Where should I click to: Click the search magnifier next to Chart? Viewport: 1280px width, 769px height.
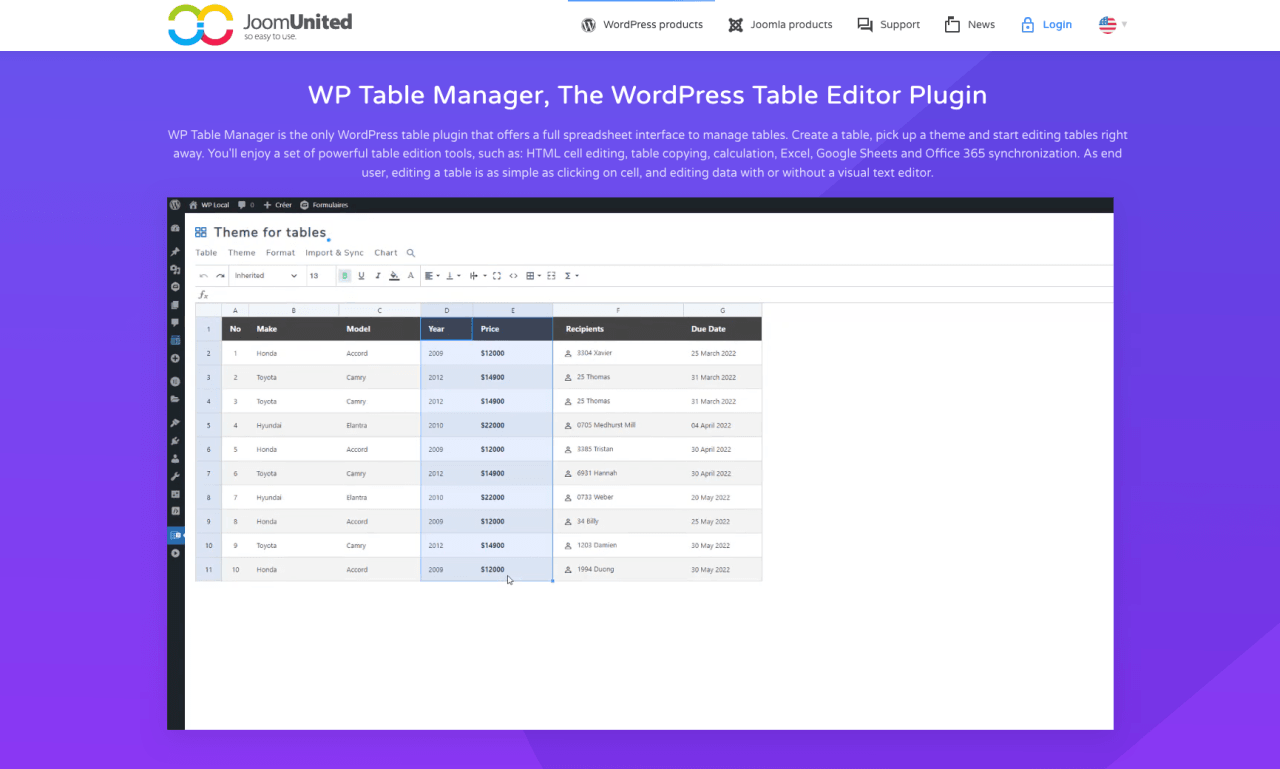click(411, 253)
